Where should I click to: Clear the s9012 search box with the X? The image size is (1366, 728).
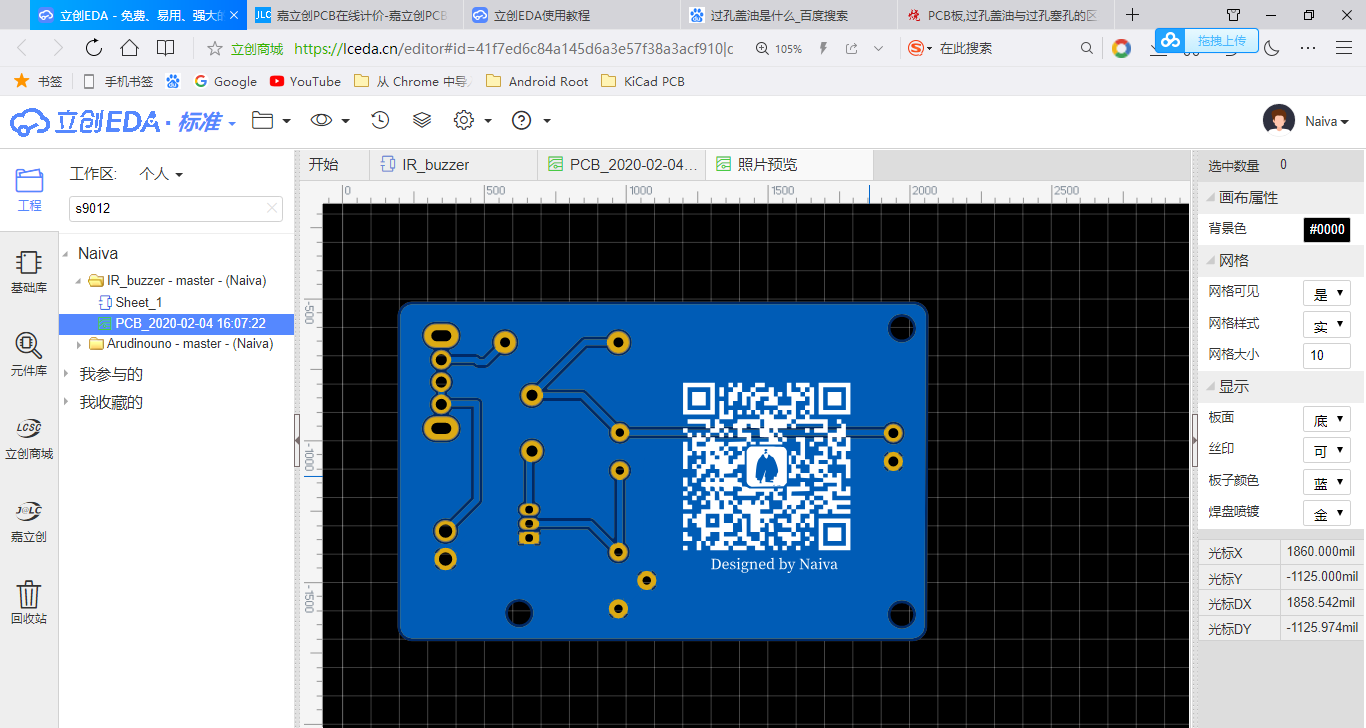pos(271,208)
